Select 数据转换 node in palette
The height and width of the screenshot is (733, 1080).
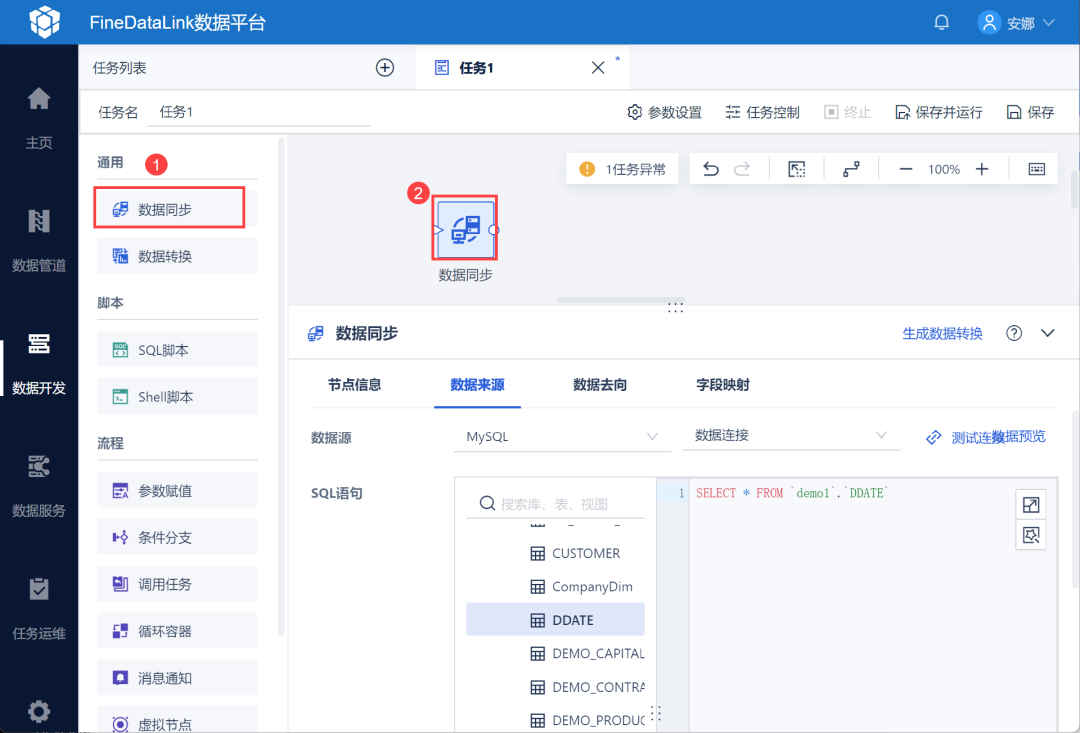click(x=177, y=256)
